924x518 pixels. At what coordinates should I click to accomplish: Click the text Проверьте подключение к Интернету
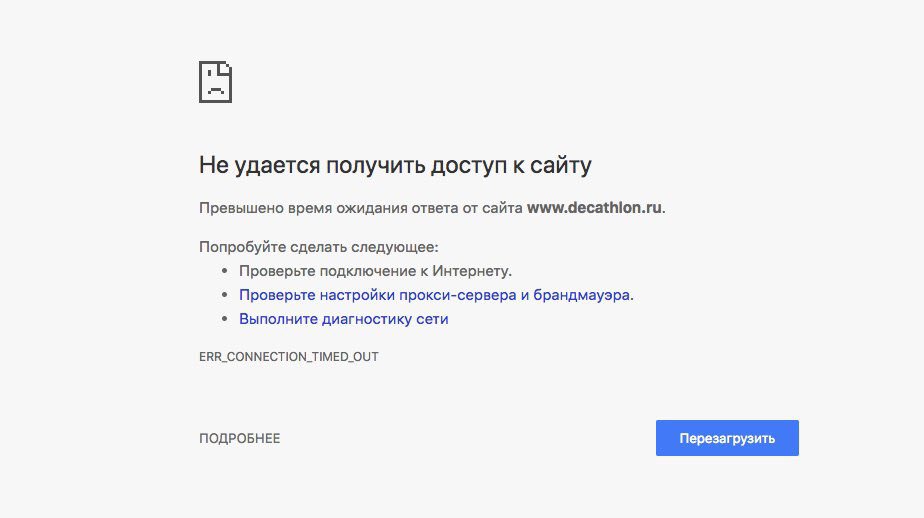(x=375, y=271)
